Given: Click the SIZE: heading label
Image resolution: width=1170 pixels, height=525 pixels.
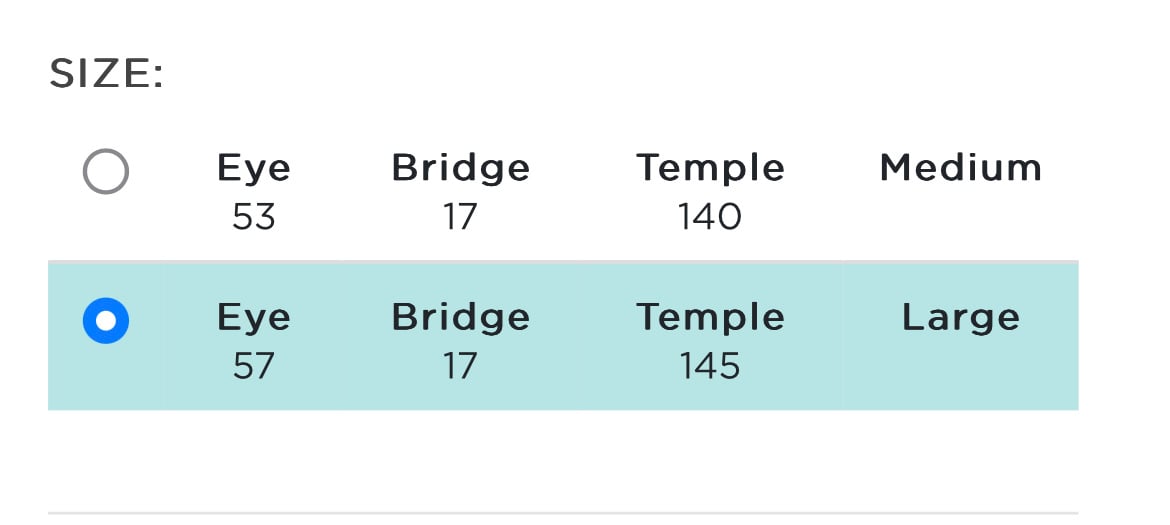Looking at the screenshot, I should coord(106,75).
